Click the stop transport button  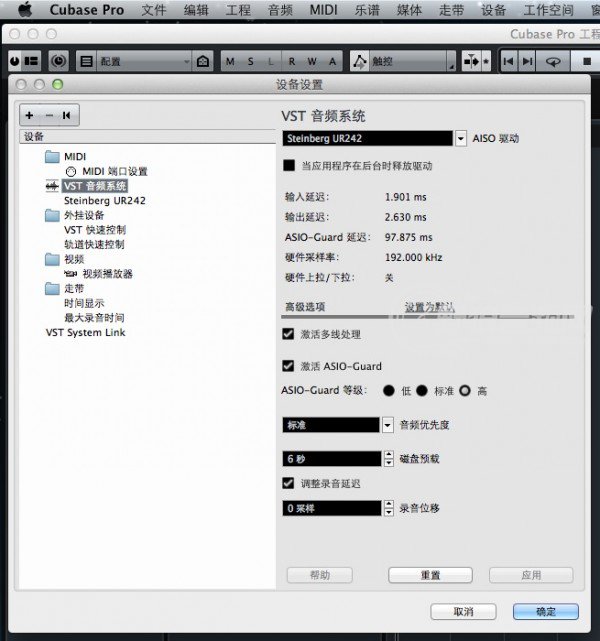click(x=587, y=61)
